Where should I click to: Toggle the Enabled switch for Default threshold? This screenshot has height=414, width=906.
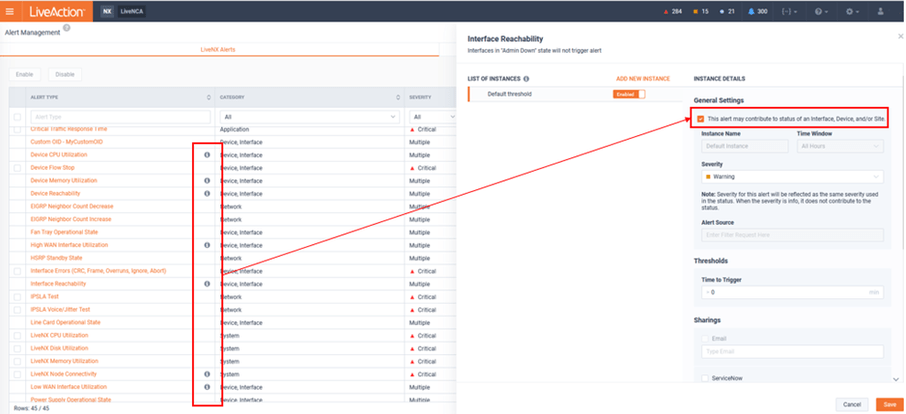click(x=629, y=94)
